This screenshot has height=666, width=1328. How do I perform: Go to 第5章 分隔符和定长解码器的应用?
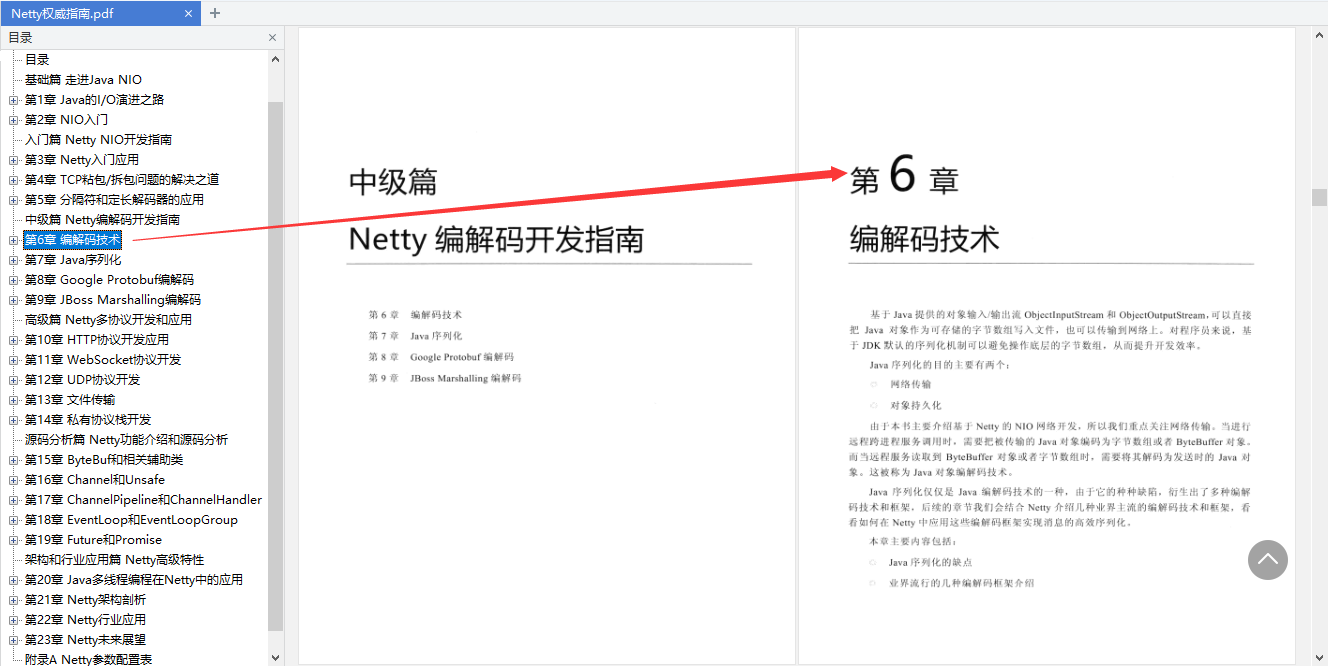tap(114, 200)
